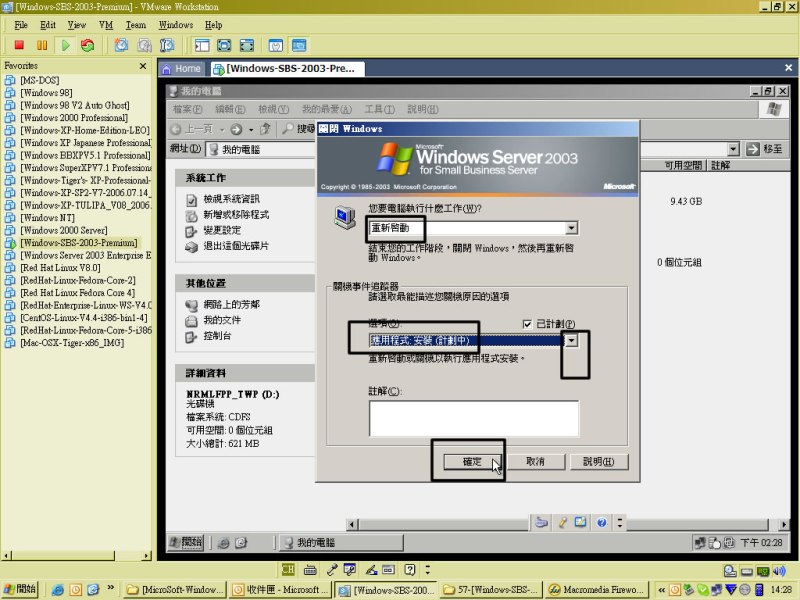Open the guest 工具(T) menu
800x600 pixels.
(380, 109)
